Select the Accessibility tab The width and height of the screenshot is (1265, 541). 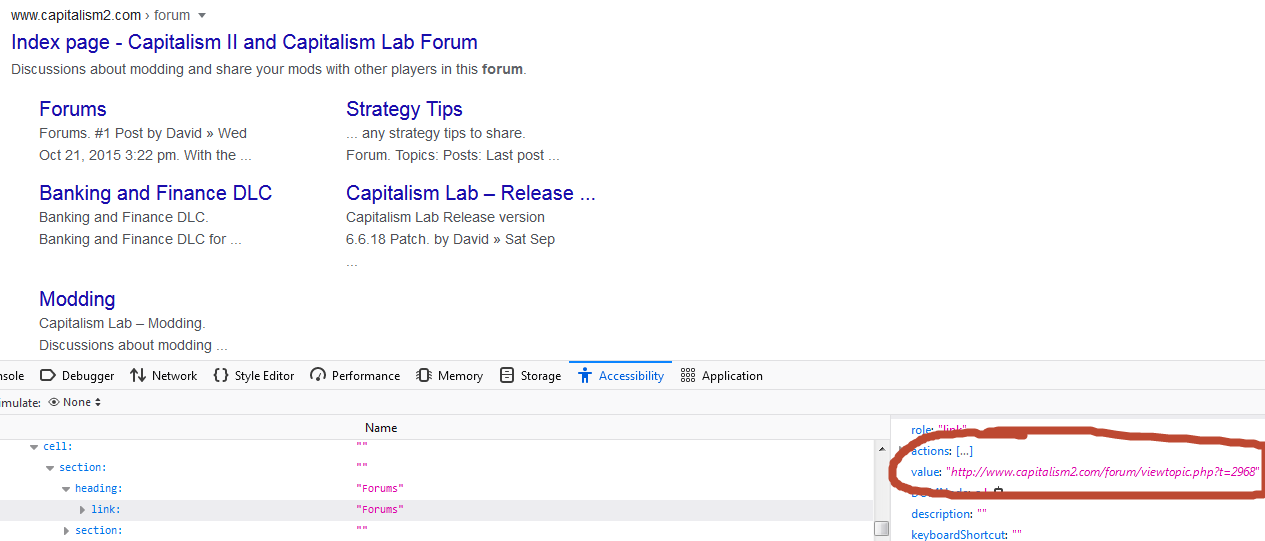coord(621,376)
